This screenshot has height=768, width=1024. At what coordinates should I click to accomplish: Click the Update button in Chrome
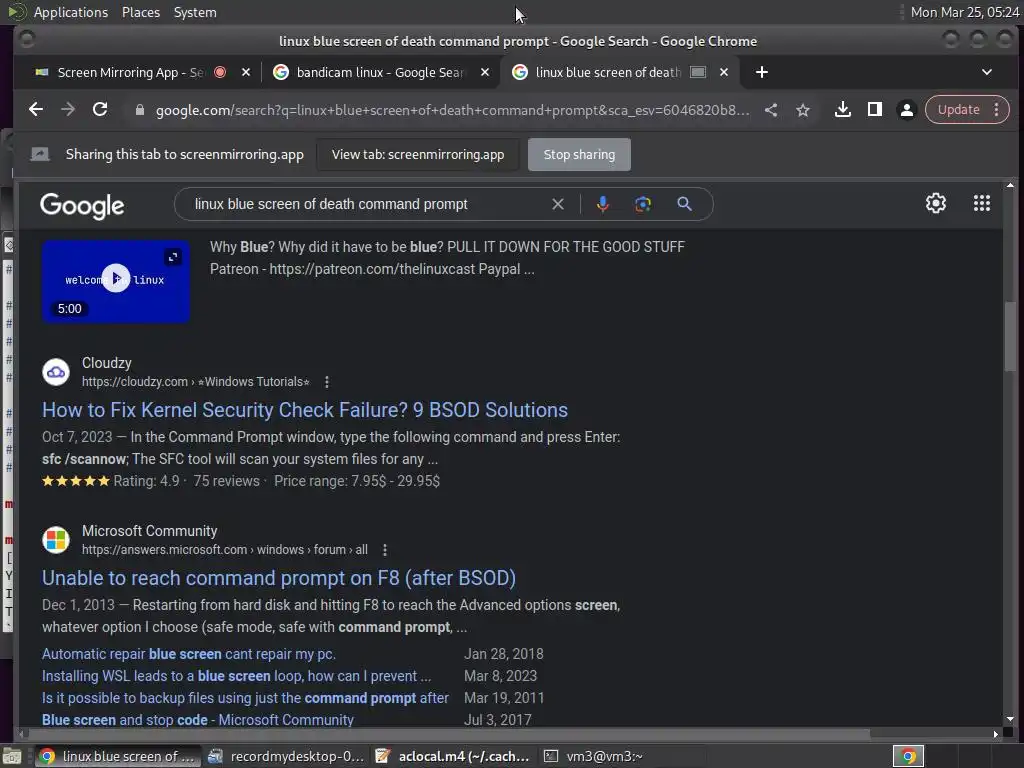point(958,110)
